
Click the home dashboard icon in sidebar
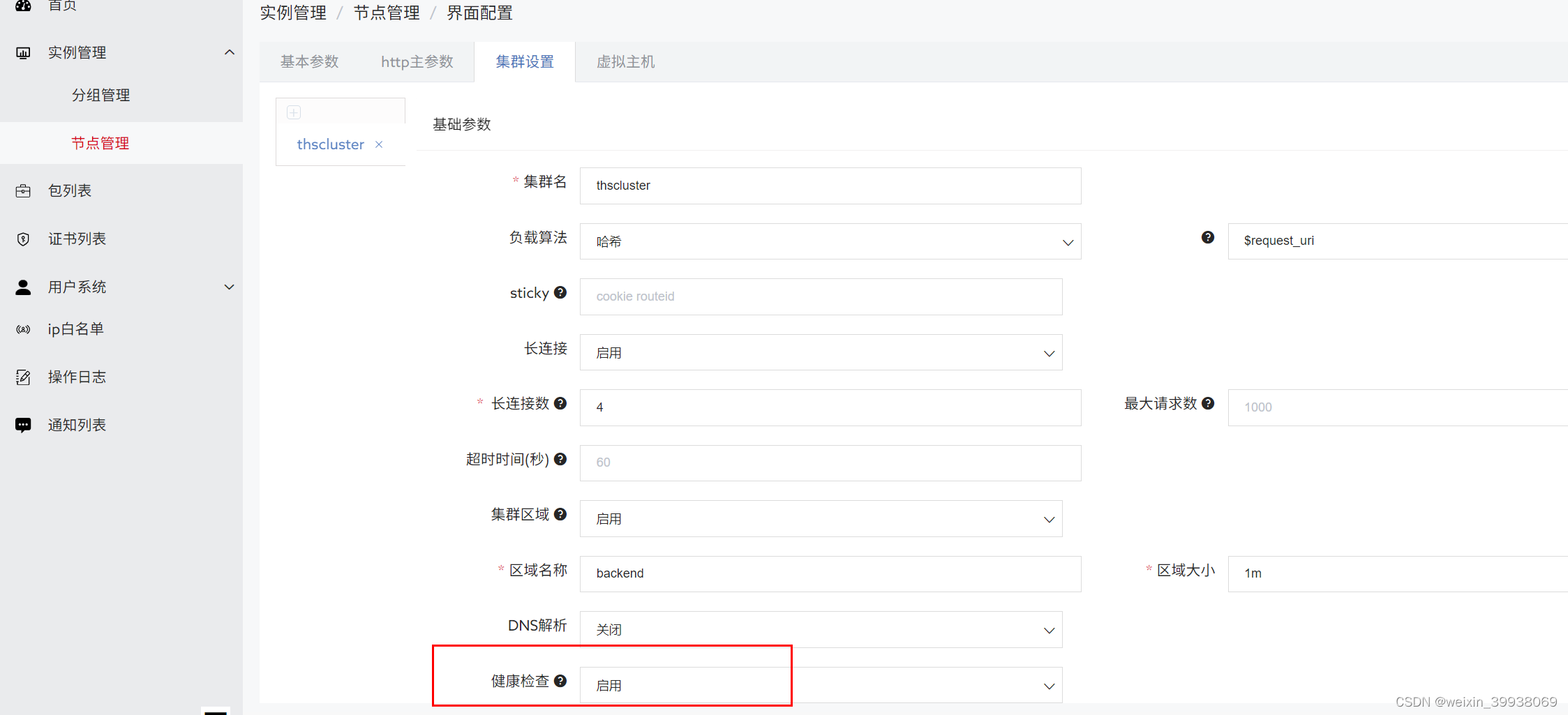23,6
